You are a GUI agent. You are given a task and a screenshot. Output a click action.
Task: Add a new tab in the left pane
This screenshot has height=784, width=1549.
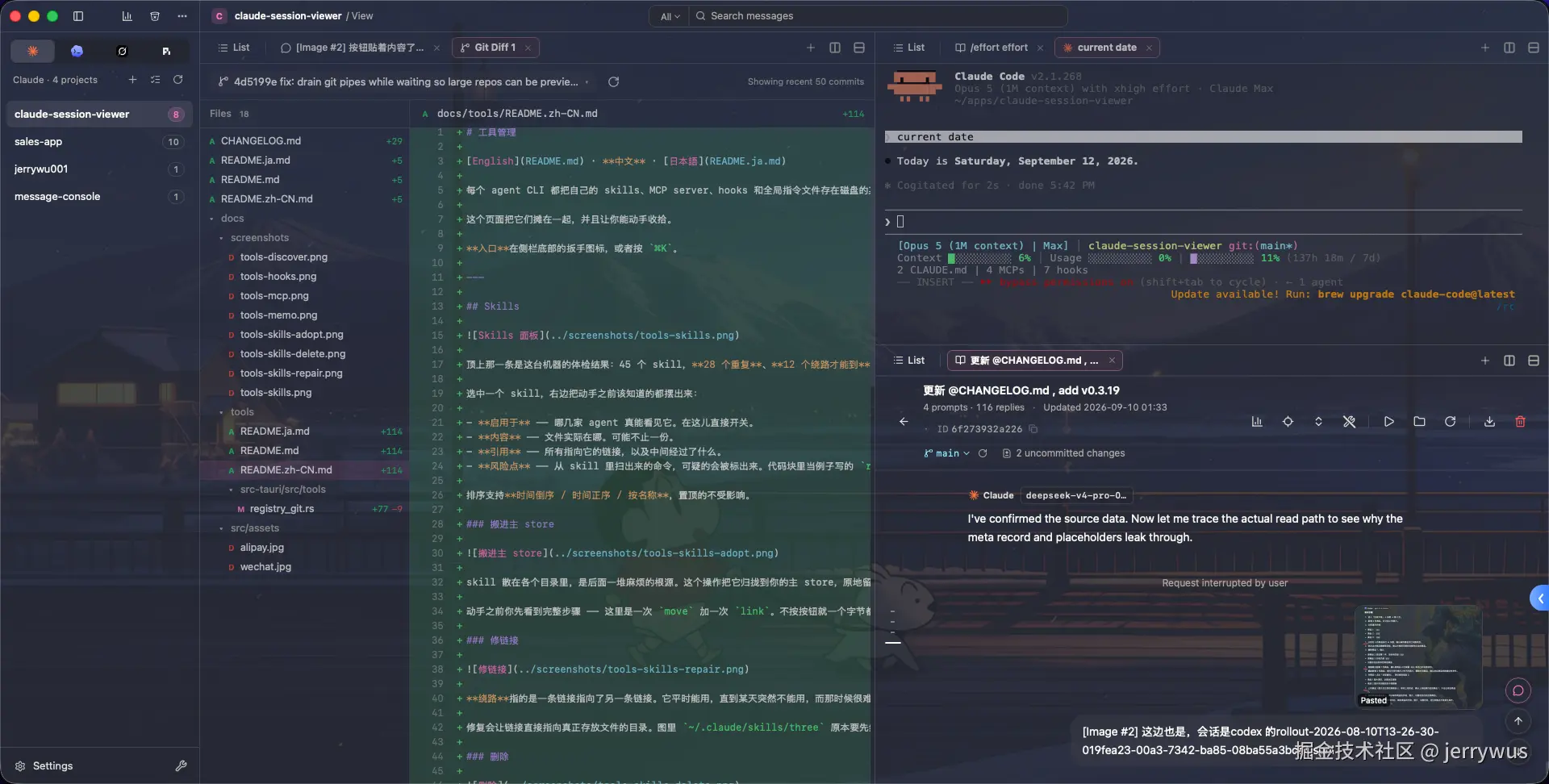click(x=811, y=48)
